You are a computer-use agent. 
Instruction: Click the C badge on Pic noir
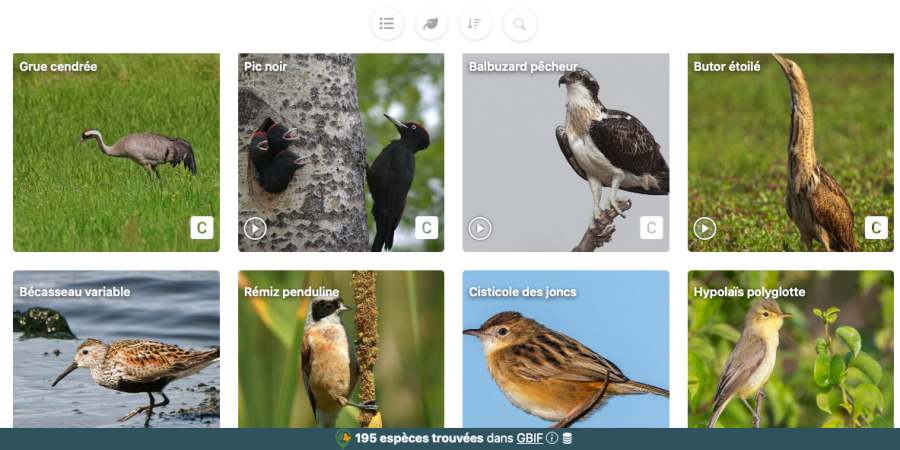click(426, 228)
